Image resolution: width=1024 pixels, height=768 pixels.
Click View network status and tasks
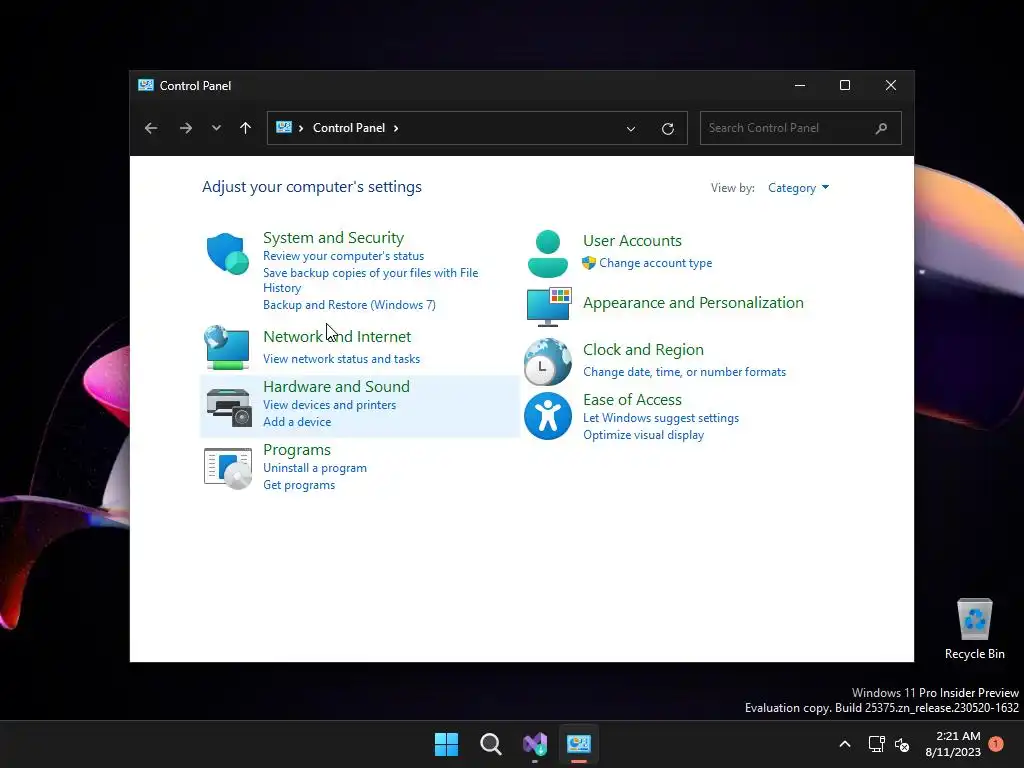tap(341, 359)
